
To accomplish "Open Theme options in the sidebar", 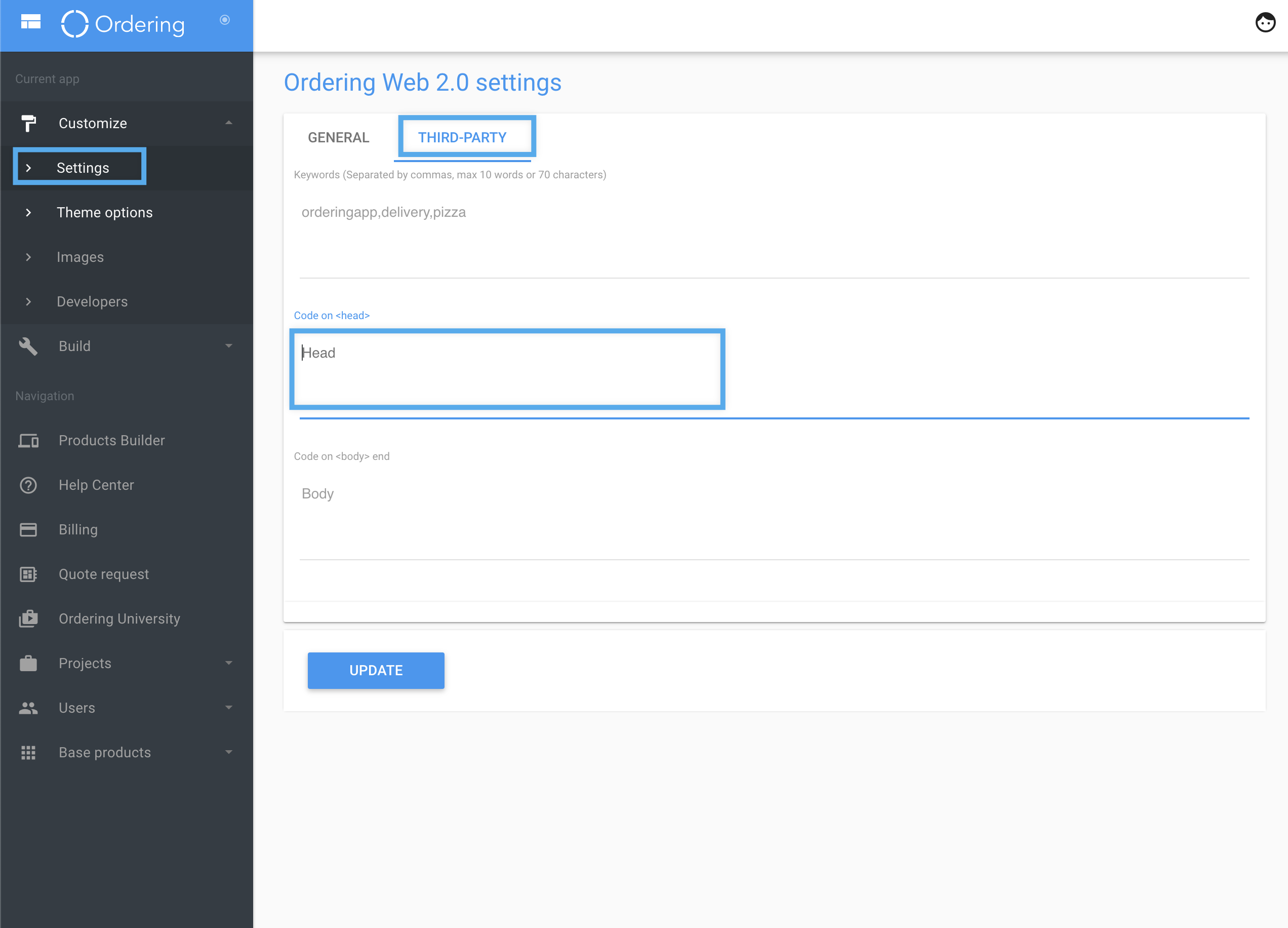I will [104, 213].
